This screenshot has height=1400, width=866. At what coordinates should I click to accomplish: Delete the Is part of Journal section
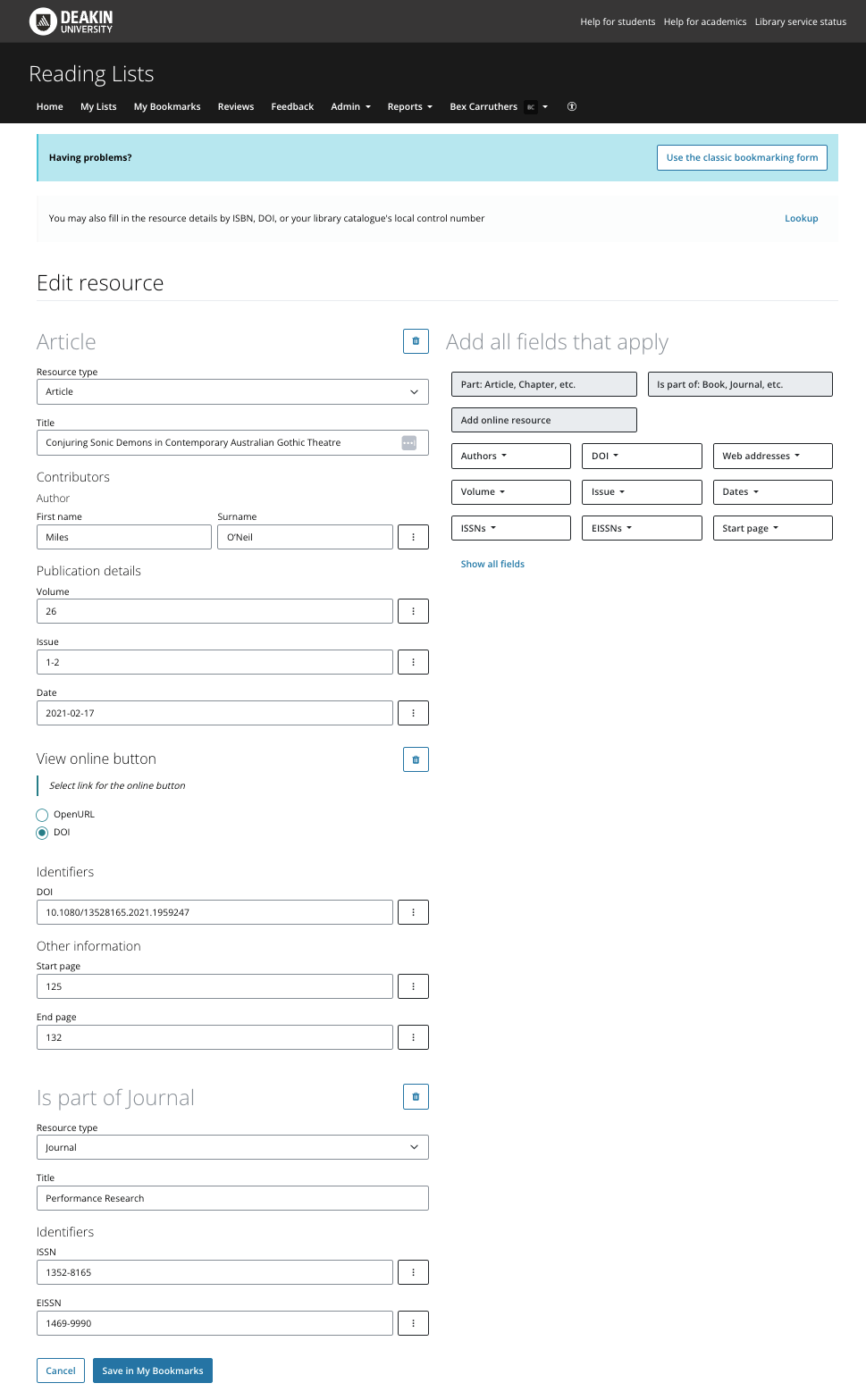point(416,1097)
